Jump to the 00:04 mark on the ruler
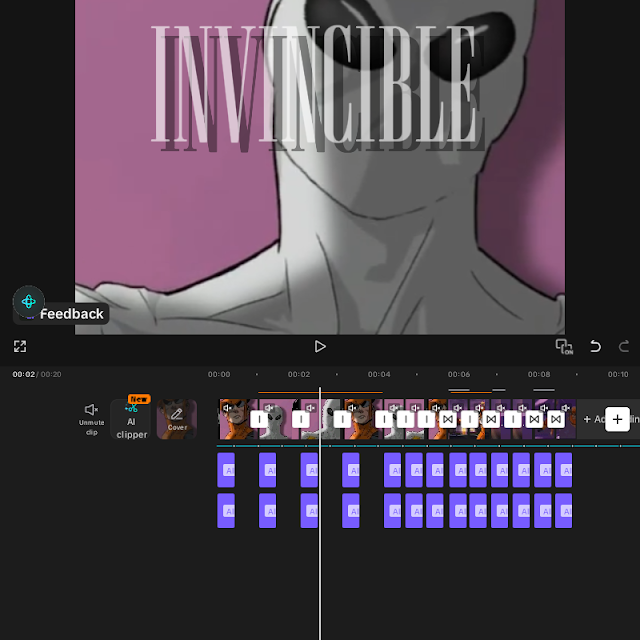 click(379, 374)
